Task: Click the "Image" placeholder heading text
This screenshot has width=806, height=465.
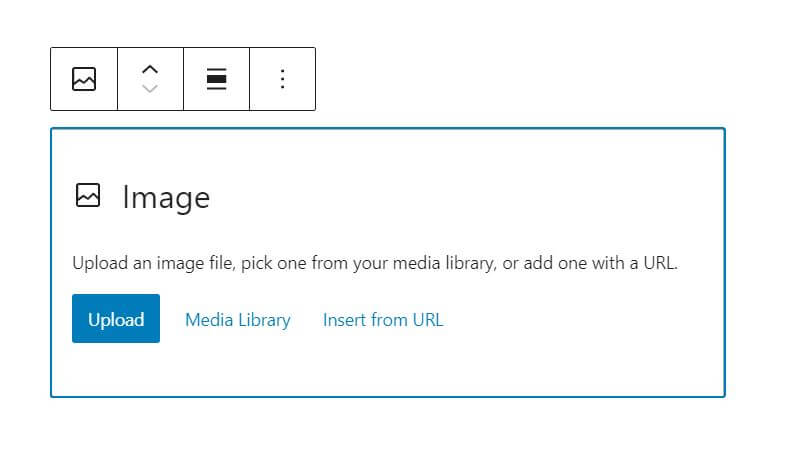Action: point(166,197)
